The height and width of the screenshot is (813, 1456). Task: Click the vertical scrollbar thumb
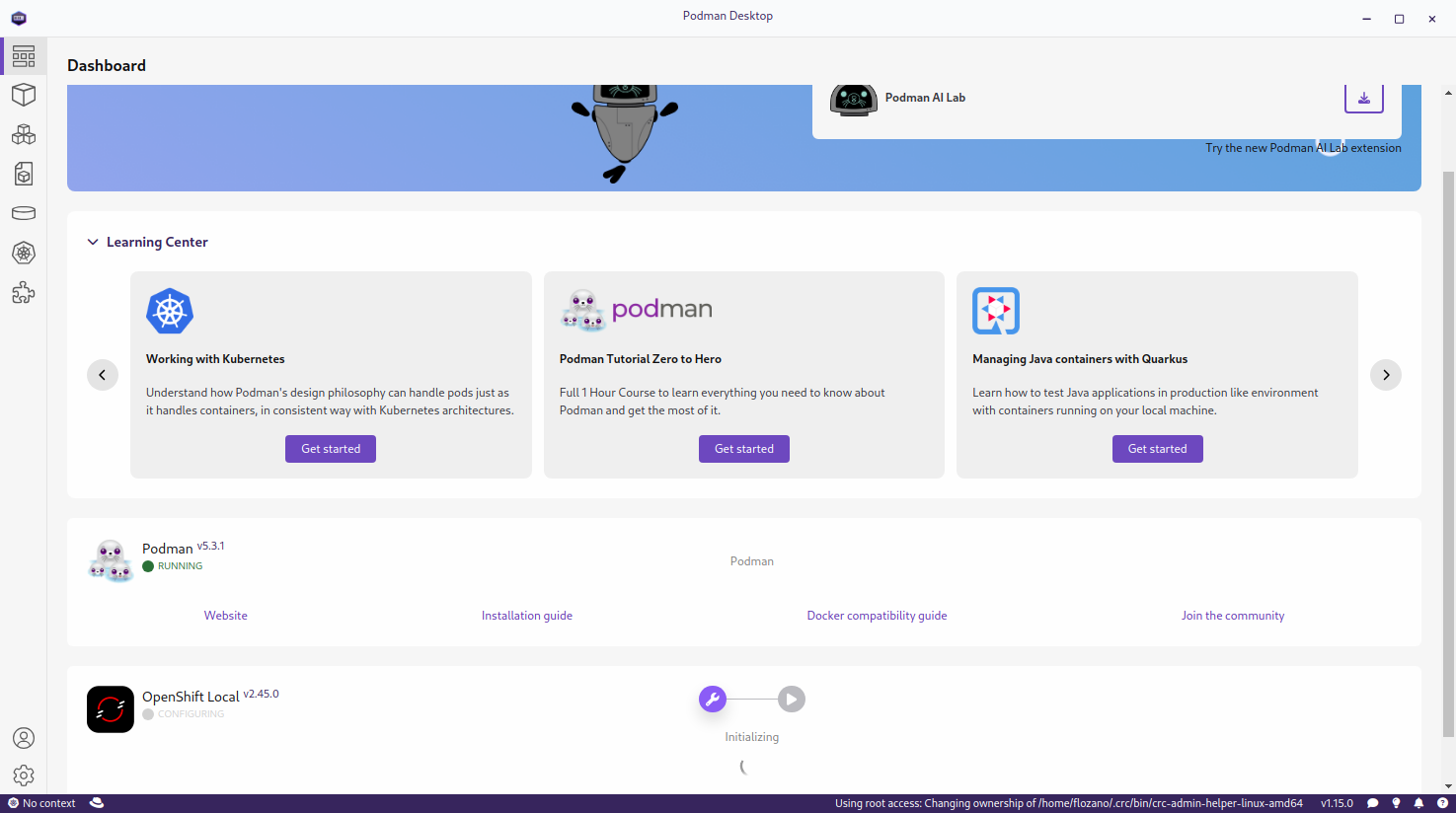[x=1448, y=454]
